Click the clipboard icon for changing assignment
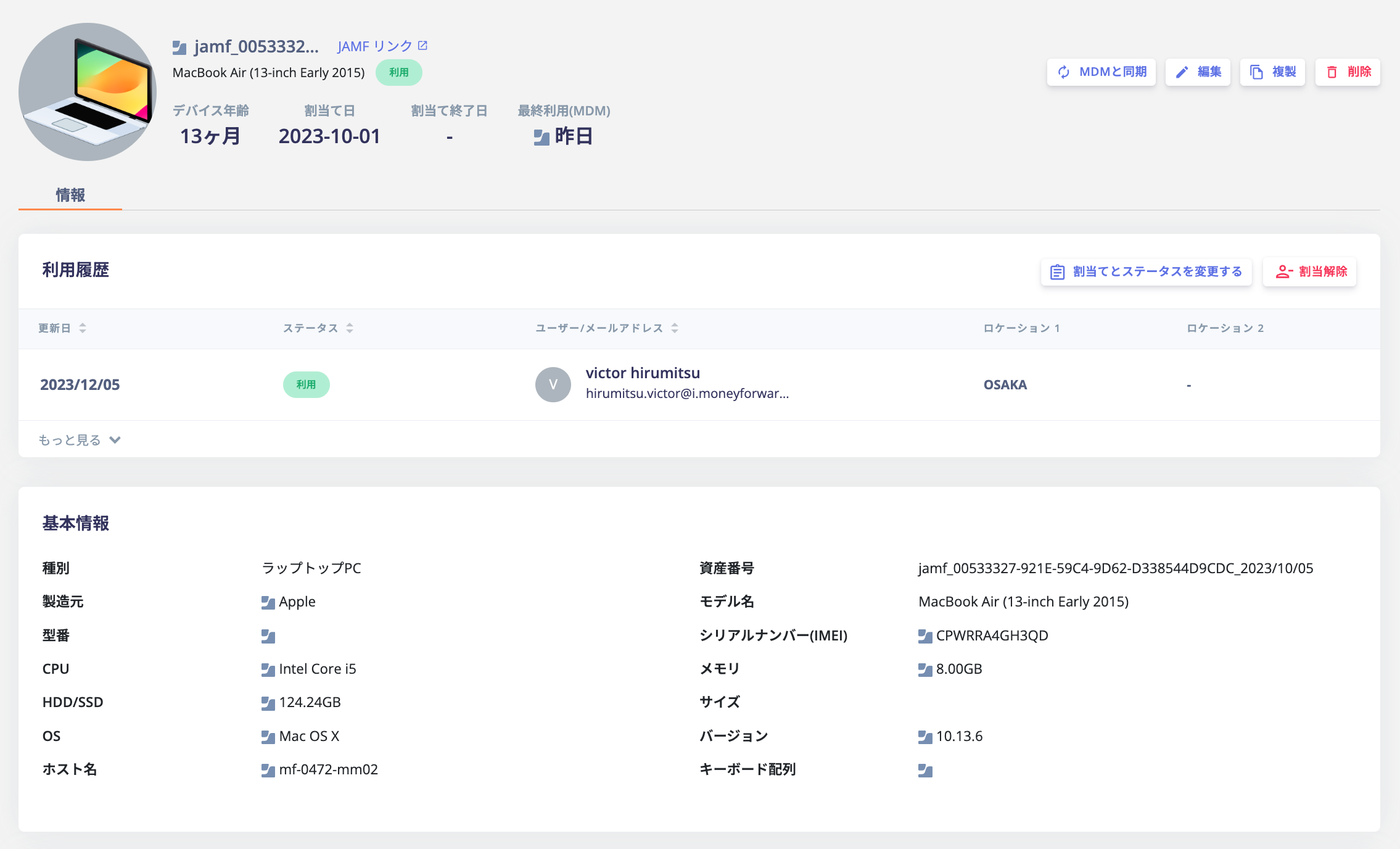This screenshot has height=849, width=1400. tap(1057, 271)
